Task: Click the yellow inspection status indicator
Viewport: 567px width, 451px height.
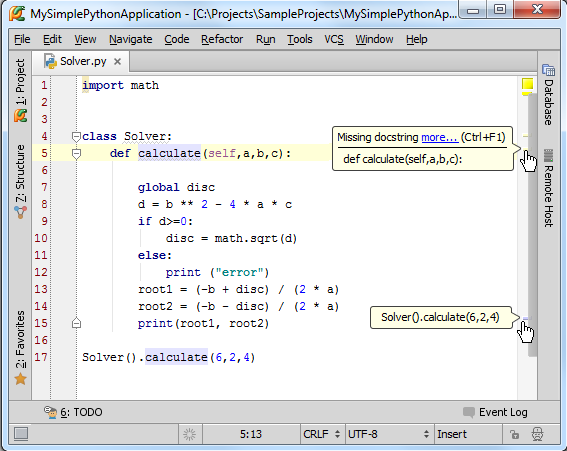Action: tap(528, 84)
